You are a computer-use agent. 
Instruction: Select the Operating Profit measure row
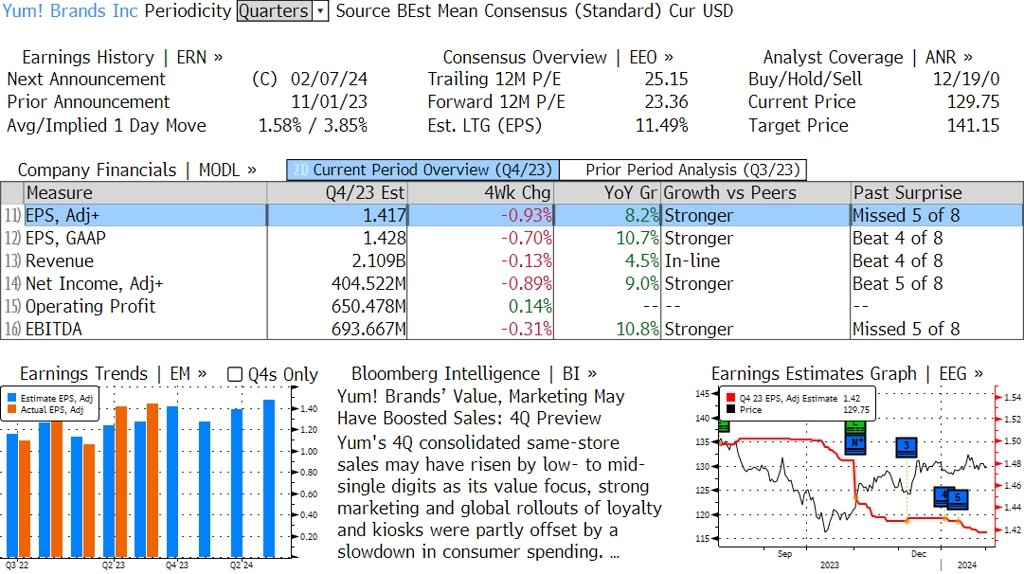[x=512, y=306]
